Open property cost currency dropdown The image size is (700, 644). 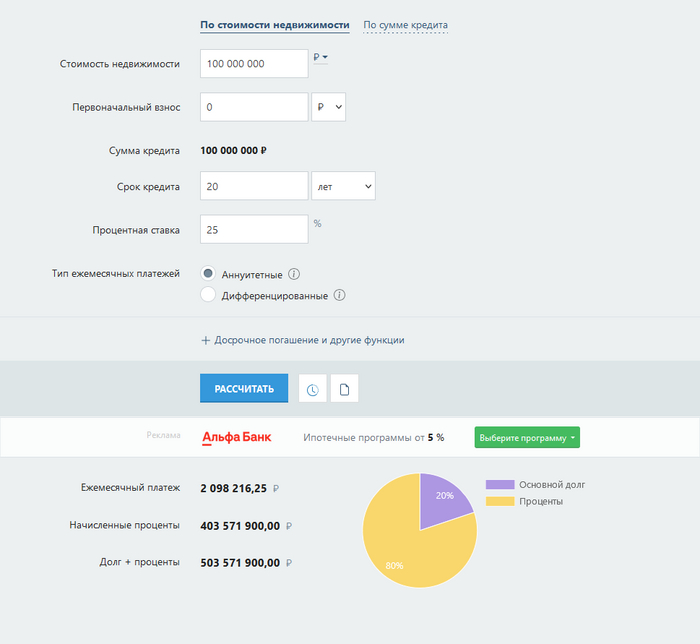[320, 58]
